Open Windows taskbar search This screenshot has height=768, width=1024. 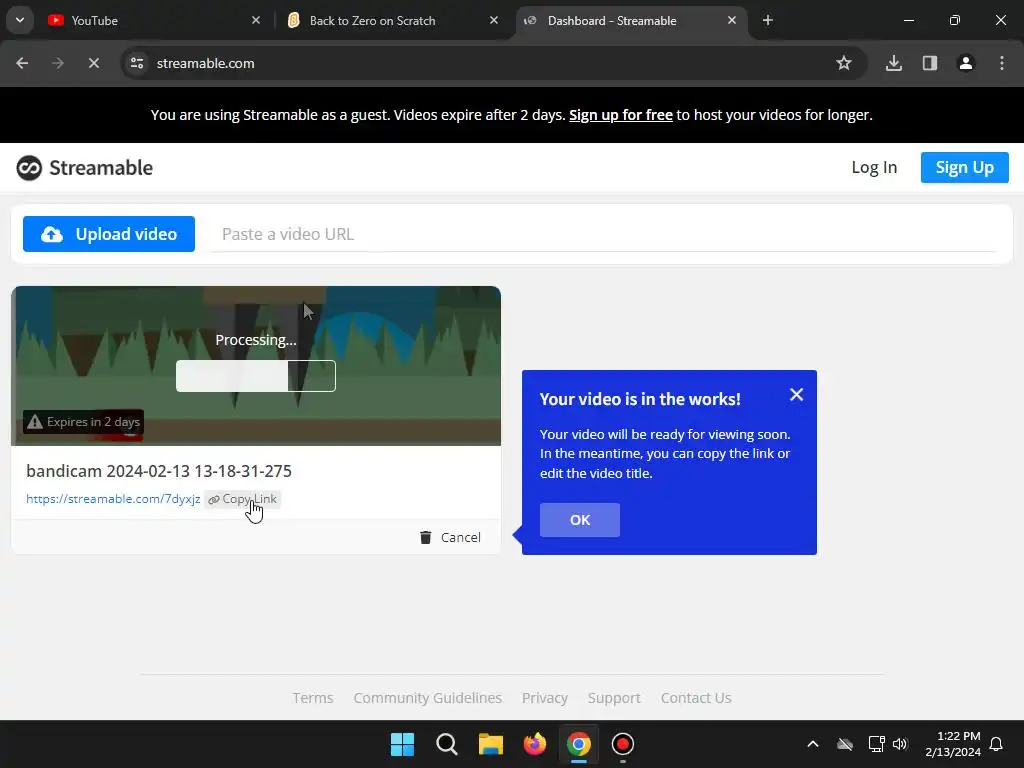point(447,744)
